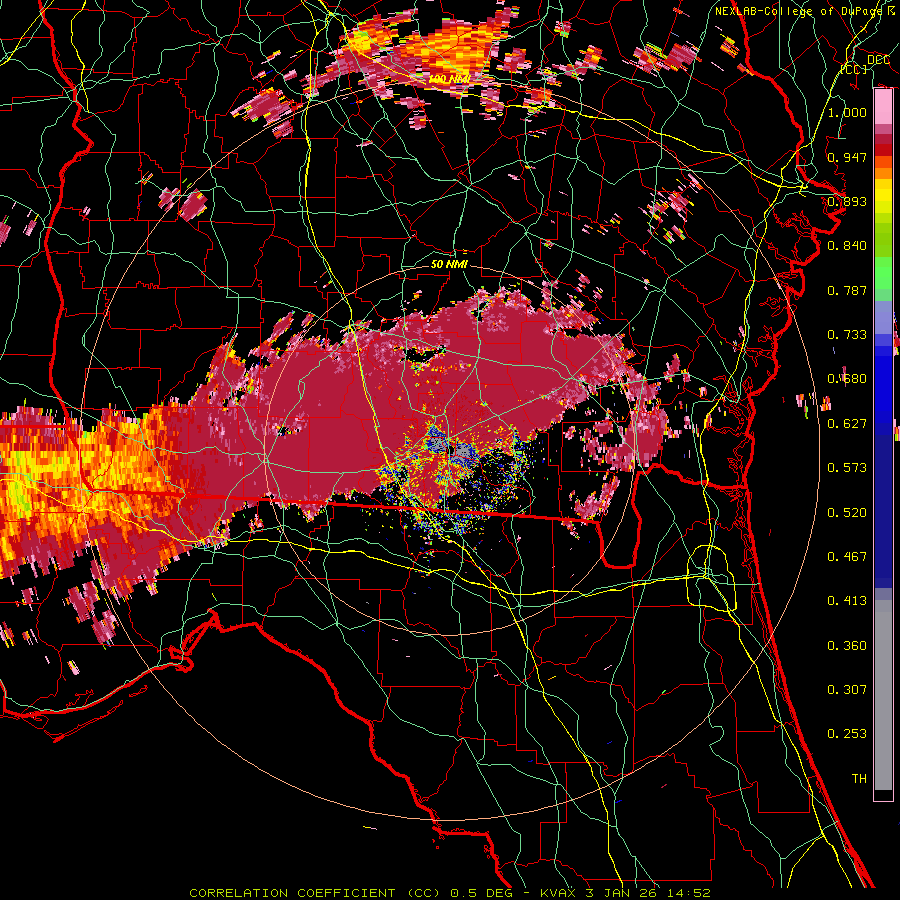Click the 0.307 legend value
Image resolution: width=900 pixels, height=900 pixels.
coord(847,690)
